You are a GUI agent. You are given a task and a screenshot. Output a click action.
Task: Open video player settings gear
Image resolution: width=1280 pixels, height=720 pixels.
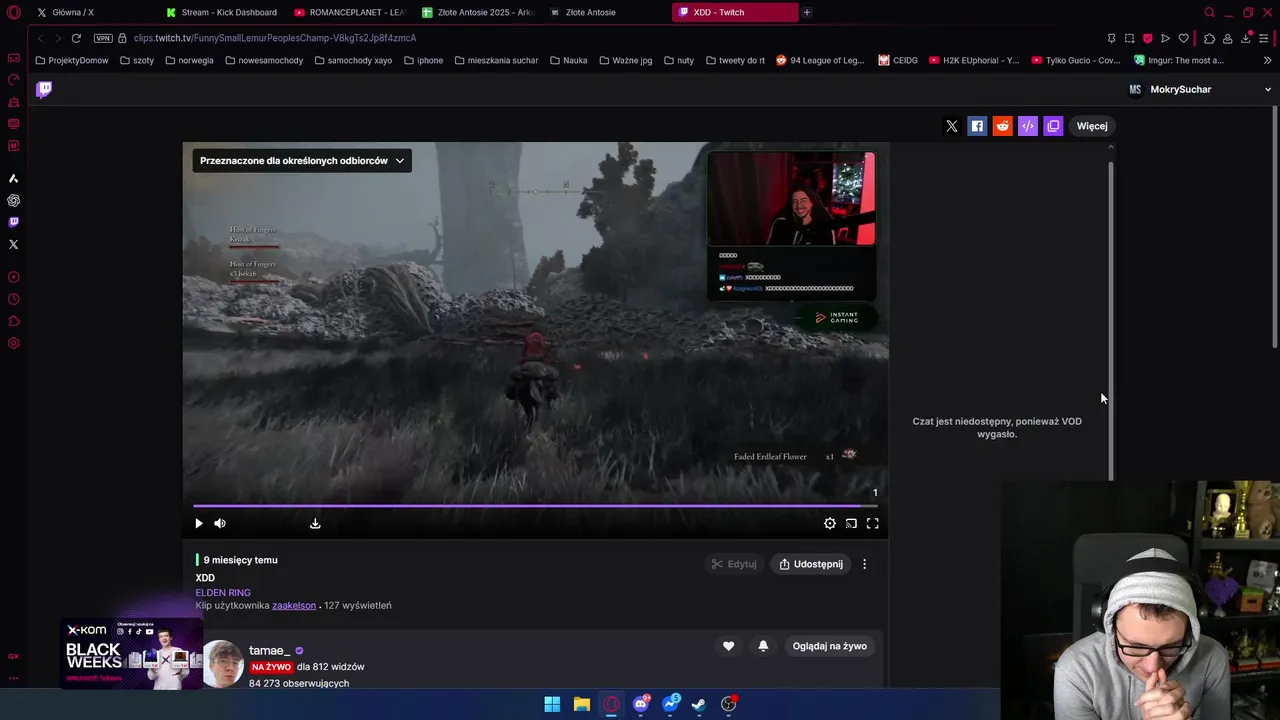pos(830,523)
